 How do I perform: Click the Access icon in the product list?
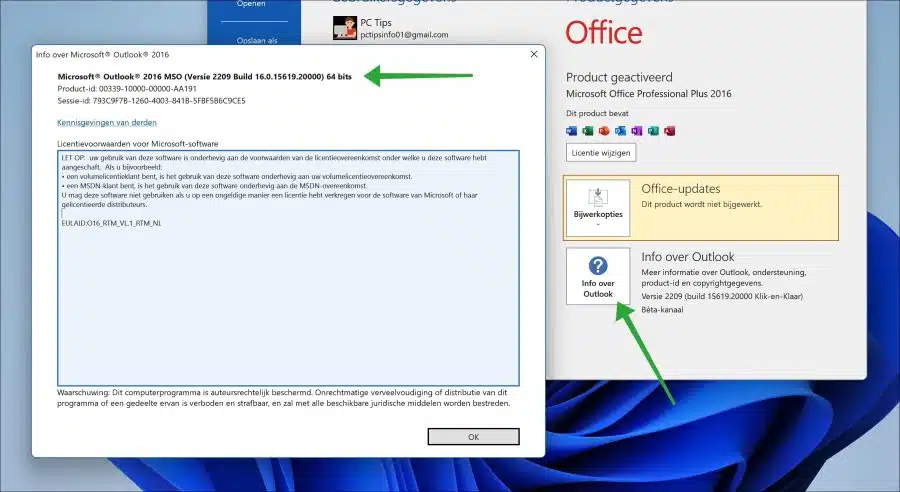pos(669,131)
